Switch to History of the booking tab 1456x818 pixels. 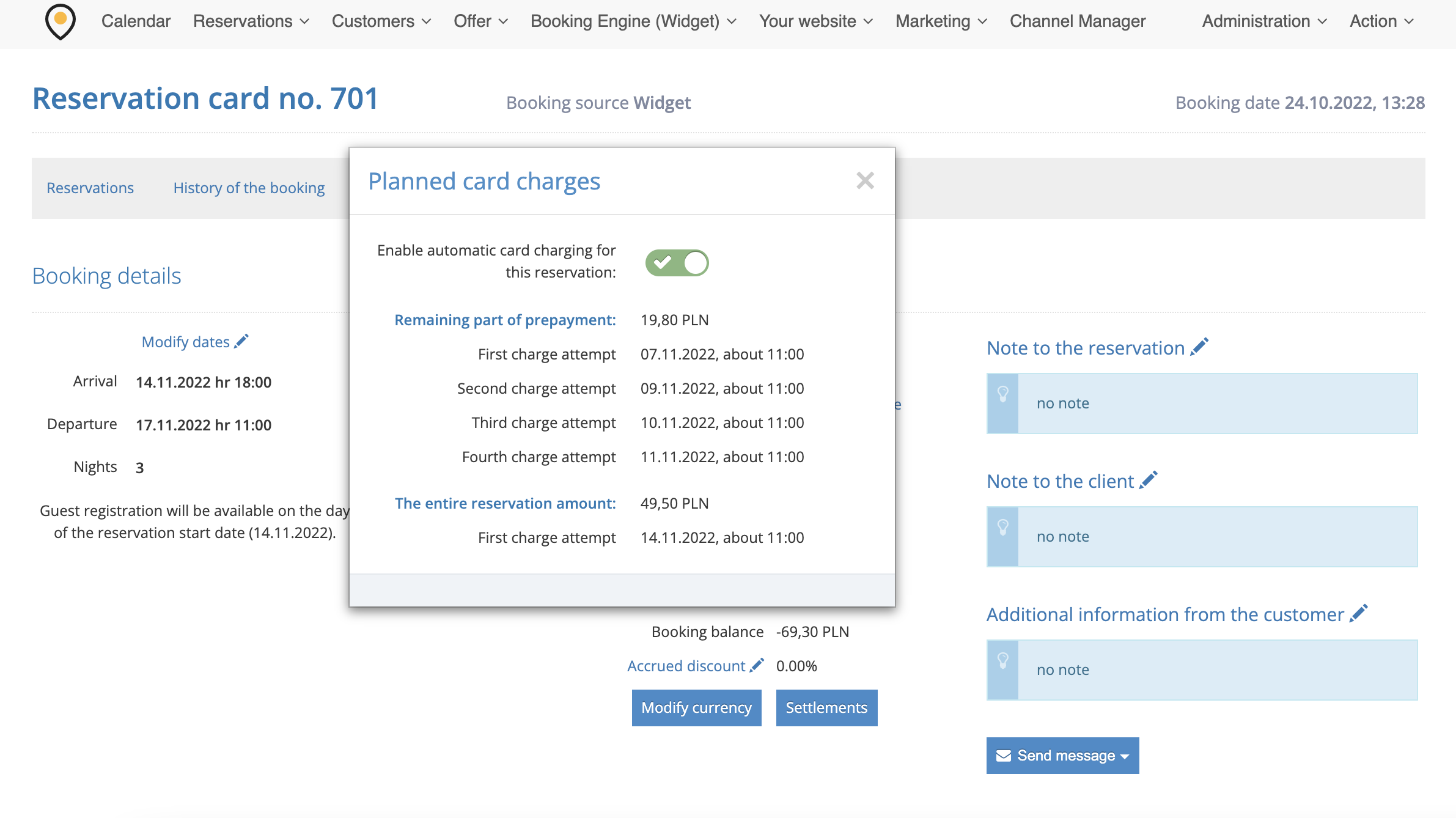[249, 188]
